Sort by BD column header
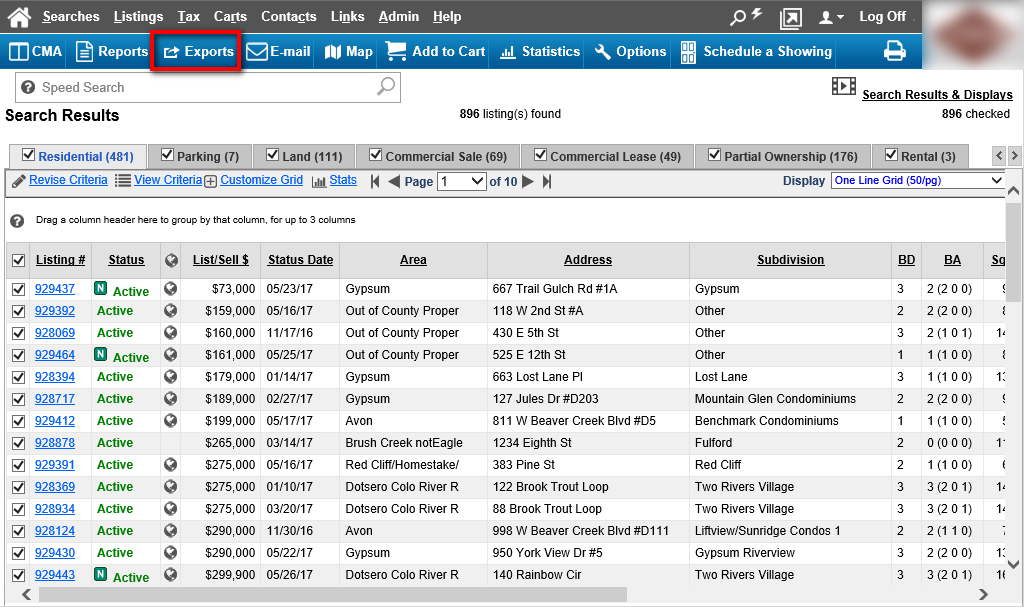This screenshot has height=607, width=1024. (906, 259)
